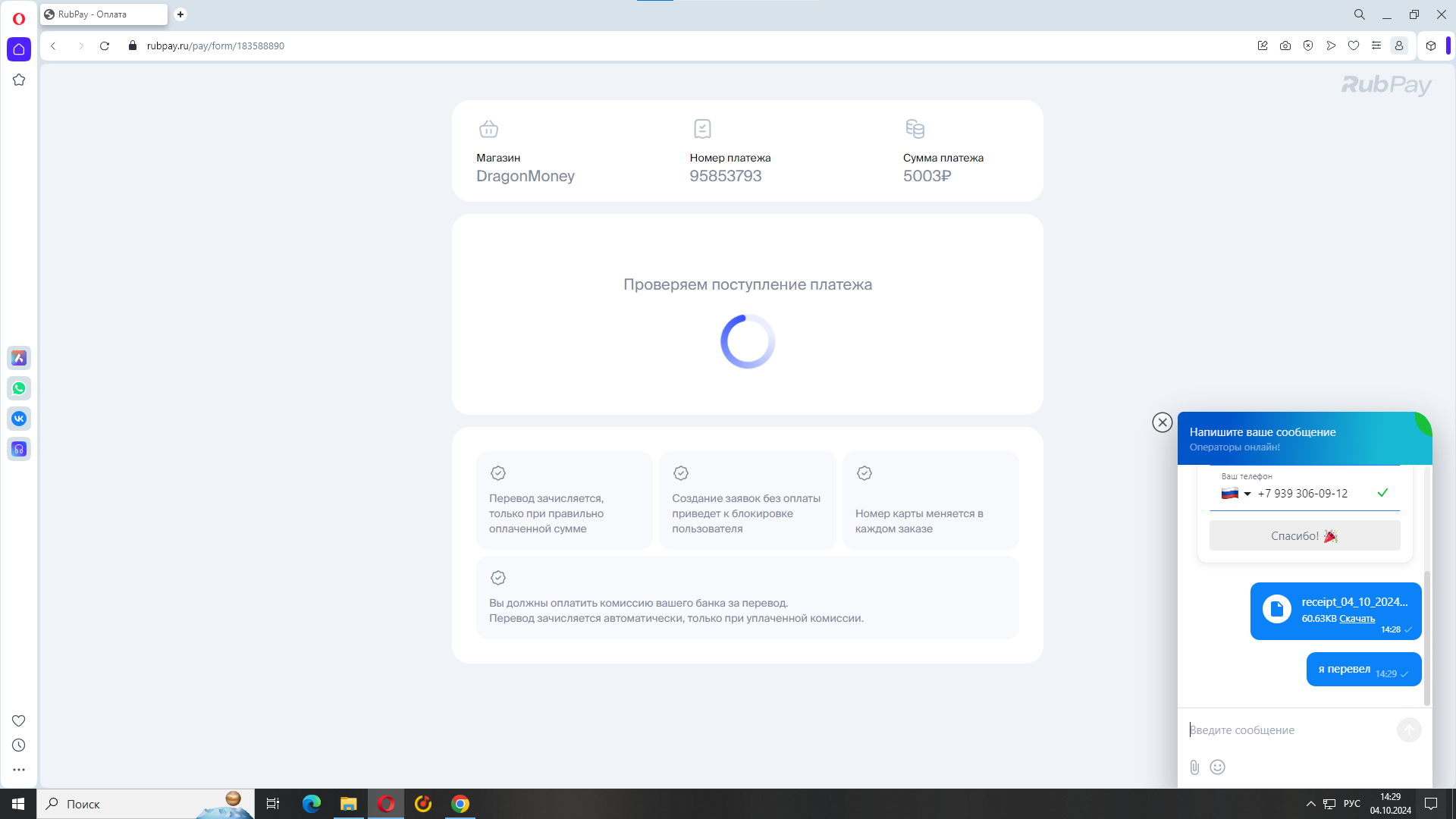The height and width of the screenshot is (819, 1456).
Task: Reload the RubPay page
Action: pyautogui.click(x=105, y=45)
